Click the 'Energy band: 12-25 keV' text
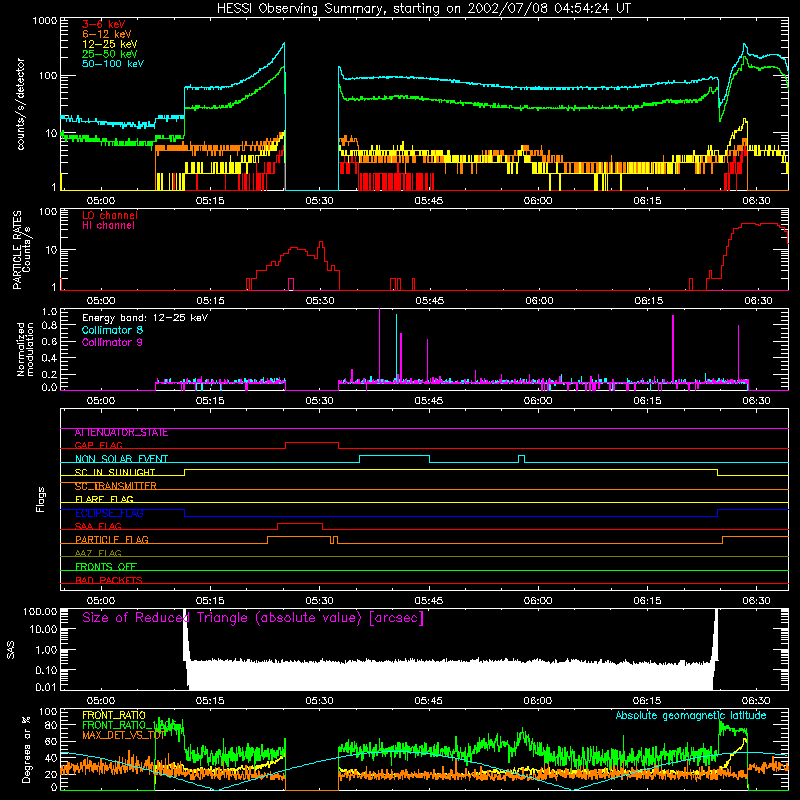The image size is (800, 800). point(145,318)
